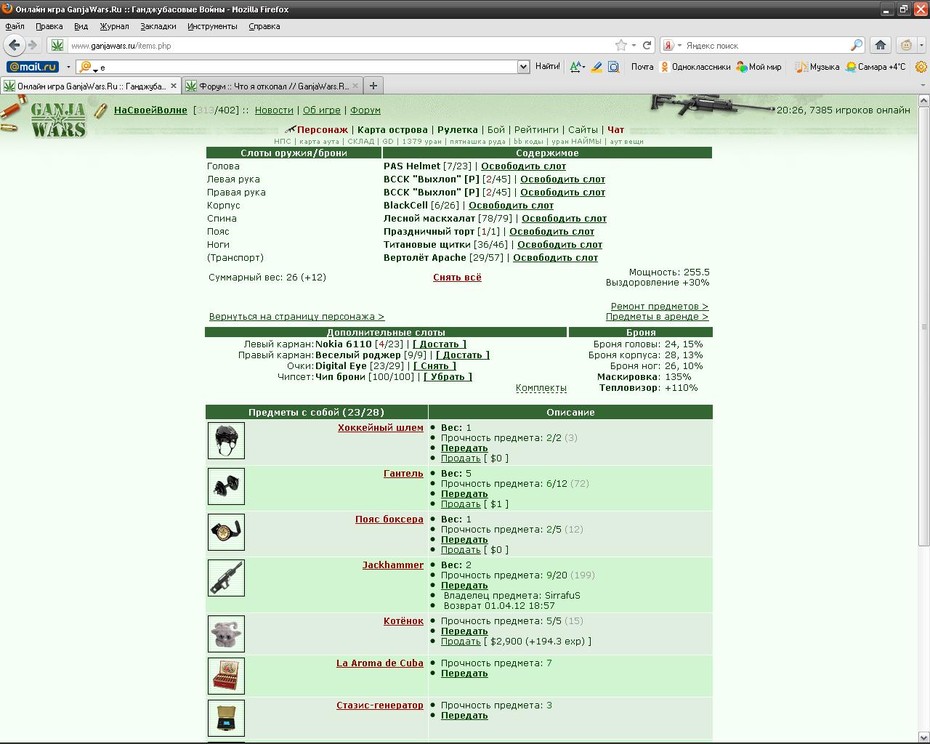Click Снять for Digital Eye
930x744 pixels.
pyautogui.click(x=435, y=366)
